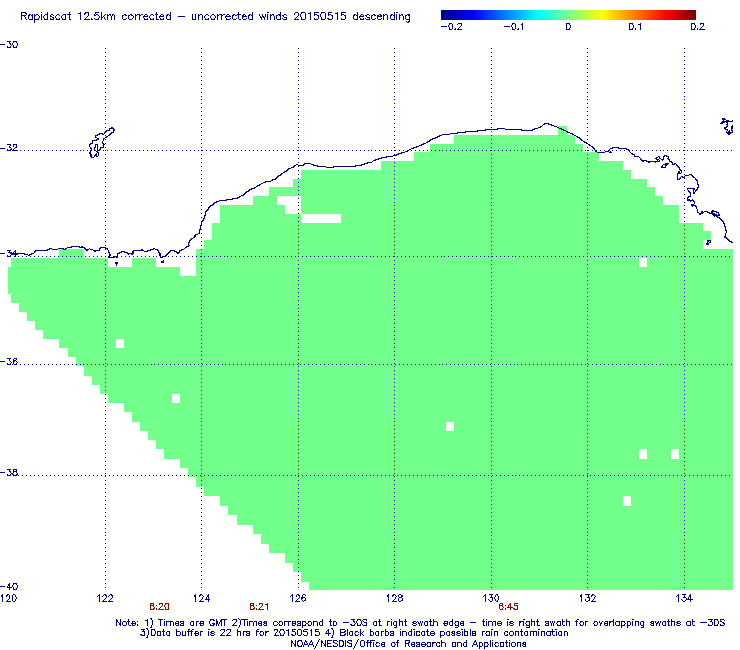Click the Rapidscat 12.5km corrected winds title

[x=215, y=17]
